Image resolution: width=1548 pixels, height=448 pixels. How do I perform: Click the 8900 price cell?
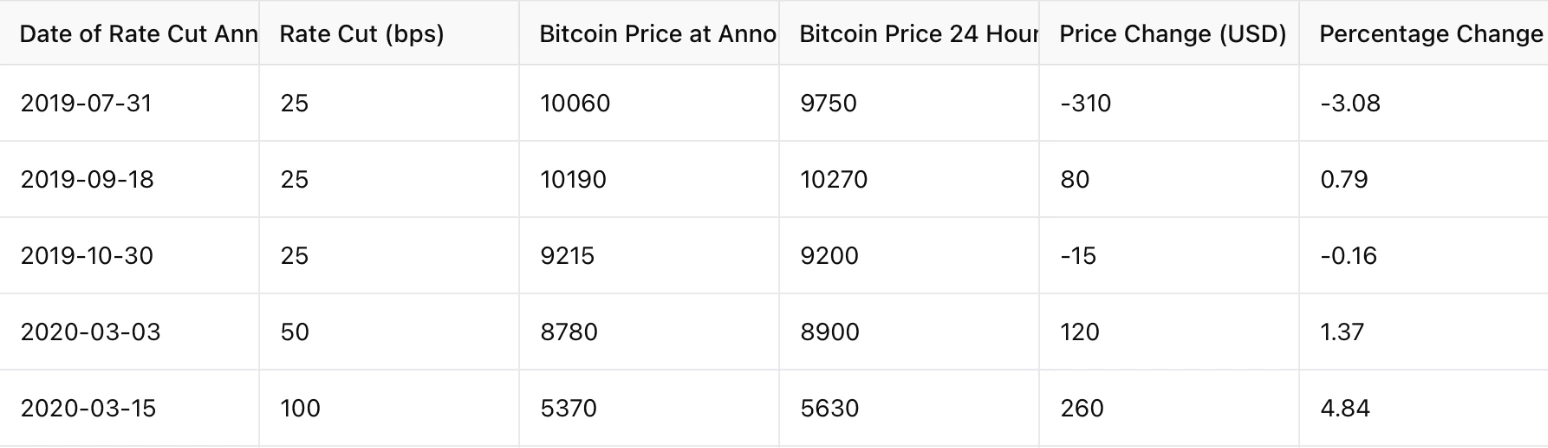[x=909, y=332]
